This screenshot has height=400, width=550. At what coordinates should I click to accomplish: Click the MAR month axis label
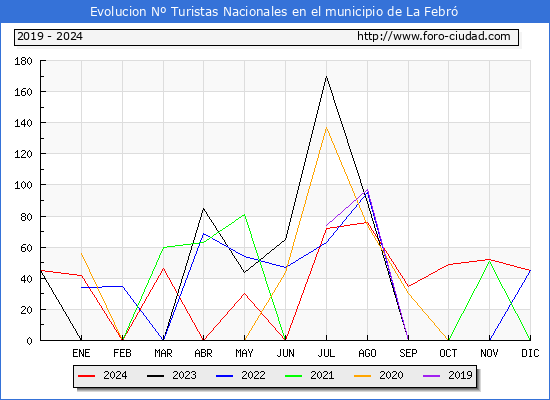point(163,353)
